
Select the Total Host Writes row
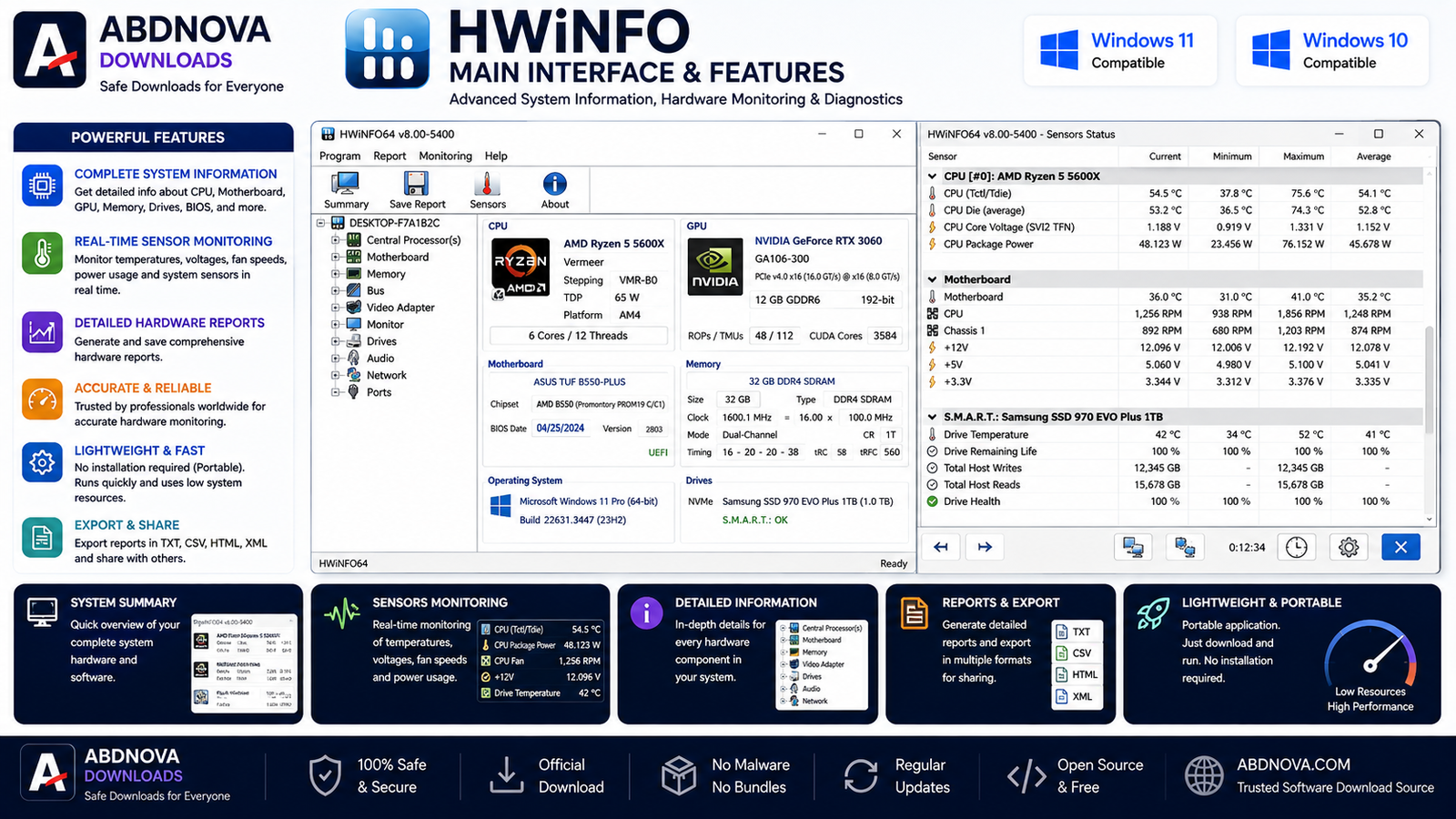[x=1172, y=468]
